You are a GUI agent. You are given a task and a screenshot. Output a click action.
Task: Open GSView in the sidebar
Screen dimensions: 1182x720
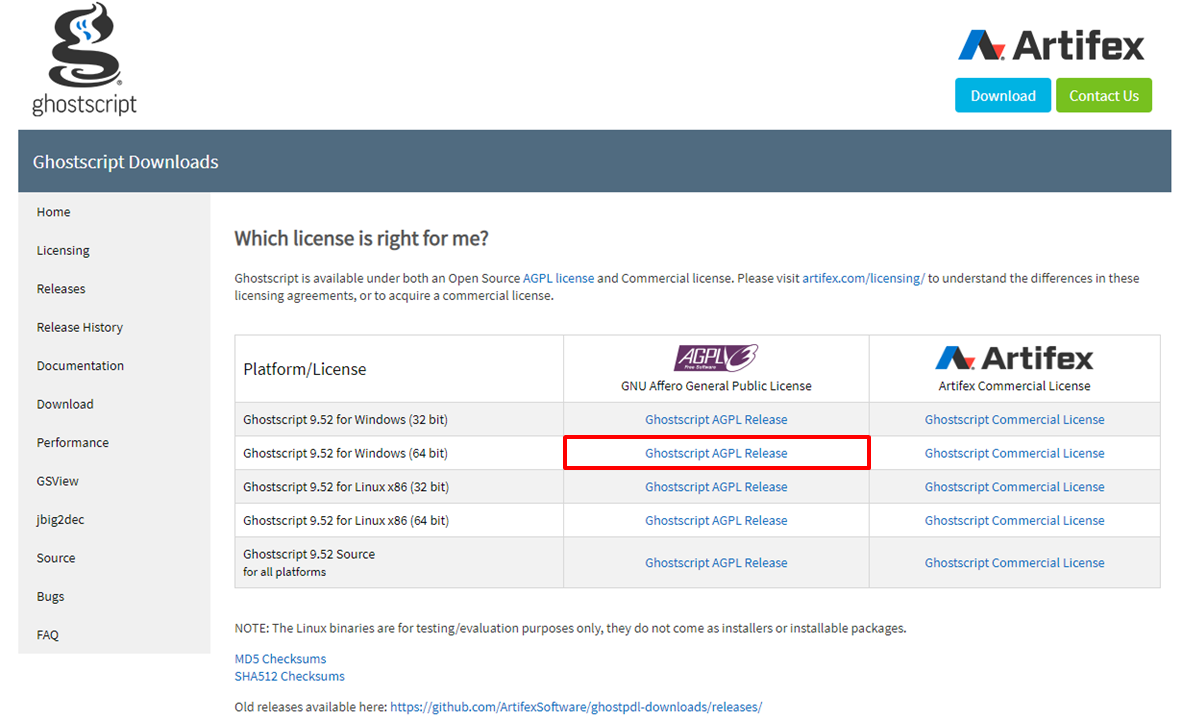(57, 481)
